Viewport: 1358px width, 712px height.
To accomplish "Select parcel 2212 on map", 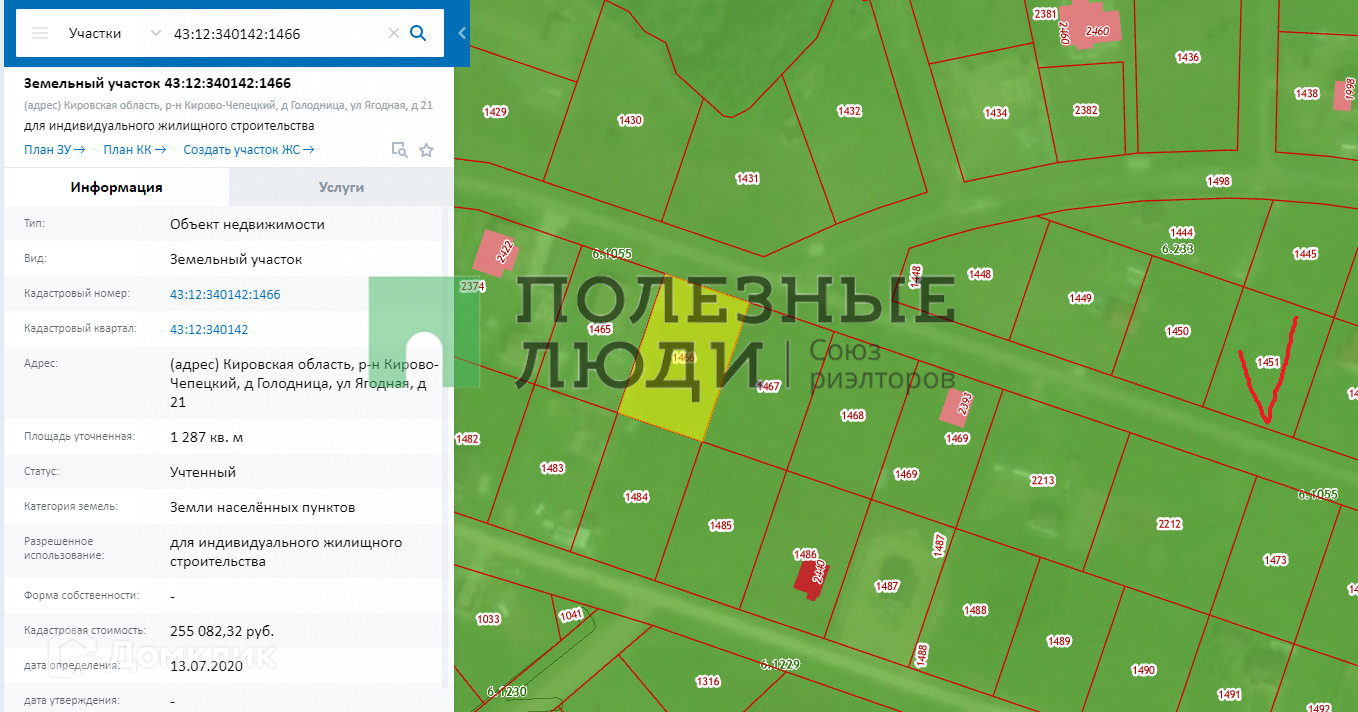I will click(x=1169, y=524).
